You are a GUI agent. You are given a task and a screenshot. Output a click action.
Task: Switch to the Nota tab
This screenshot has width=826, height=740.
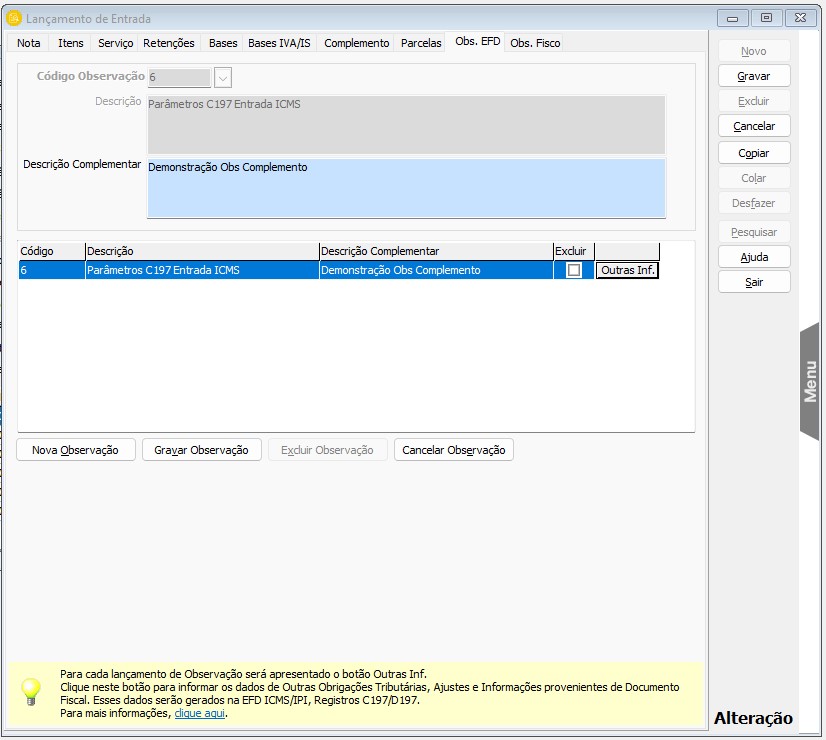coord(29,43)
